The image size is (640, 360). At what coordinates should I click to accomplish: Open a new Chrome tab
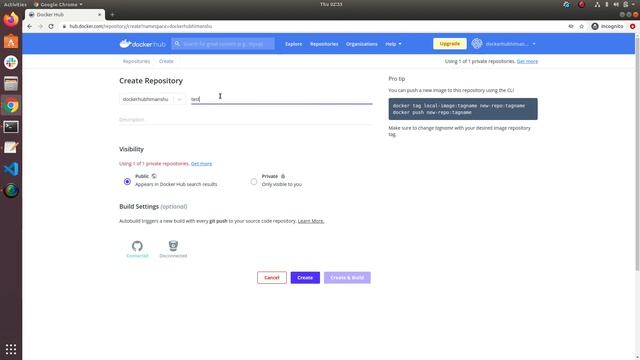tap(112, 15)
